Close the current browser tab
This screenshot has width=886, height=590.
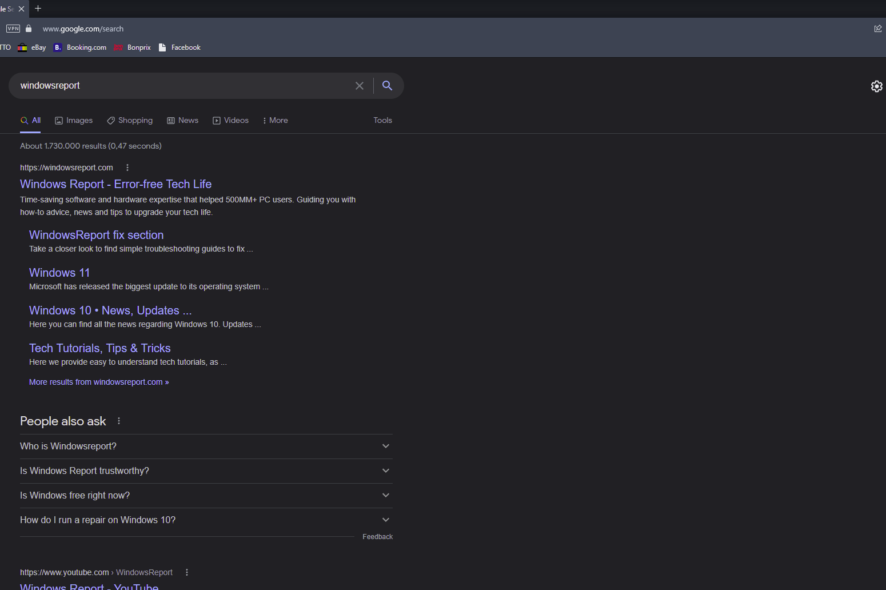click(21, 9)
